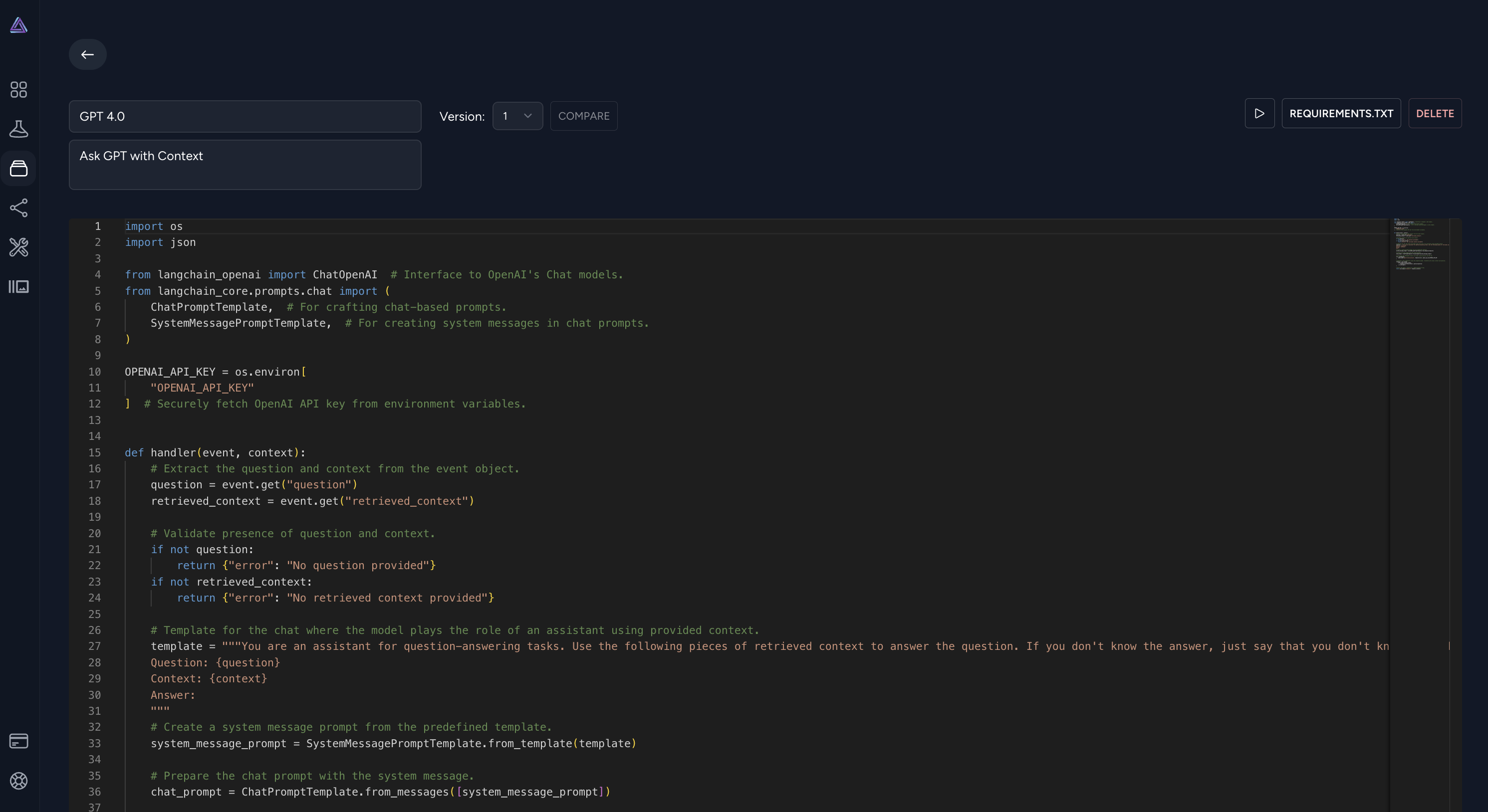Click the GPT 4.0 name input field
Image resolution: width=1488 pixels, height=812 pixels.
(x=245, y=117)
